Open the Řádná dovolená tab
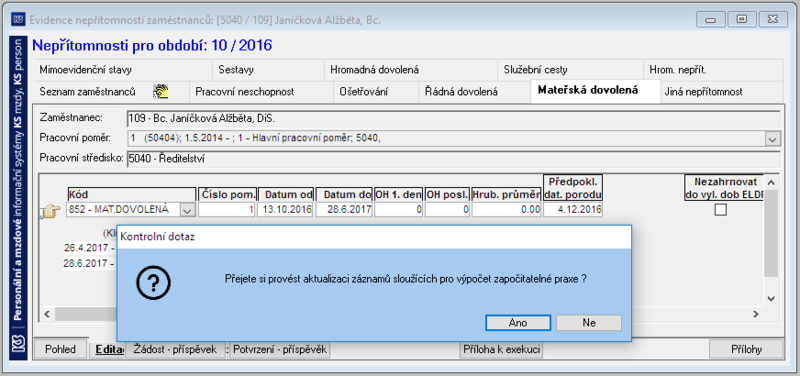This screenshot has width=800, height=376. pyautogui.click(x=461, y=92)
